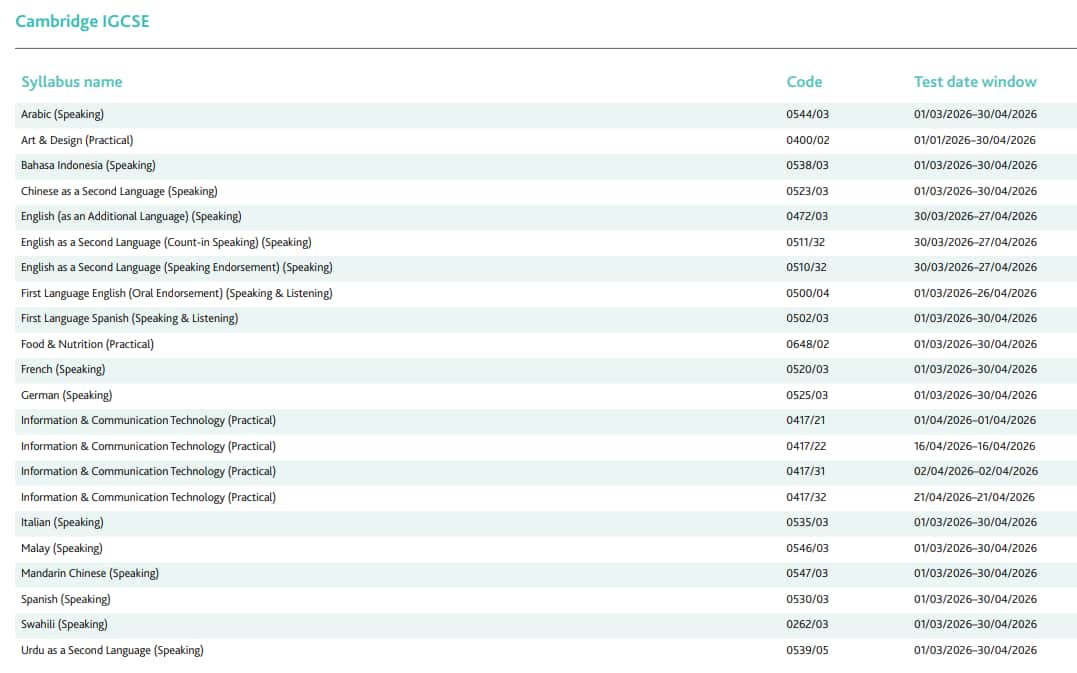The image size is (1077, 673).
Task: Click the Food & Nutrition (Practical) entry
Action: pos(87,344)
